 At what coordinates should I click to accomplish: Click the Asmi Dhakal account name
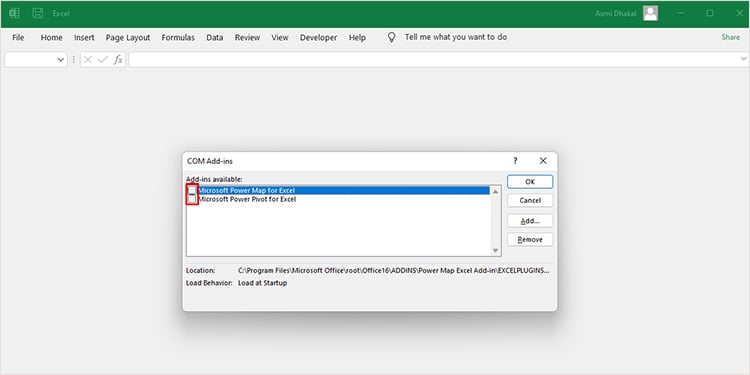click(x=616, y=13)
